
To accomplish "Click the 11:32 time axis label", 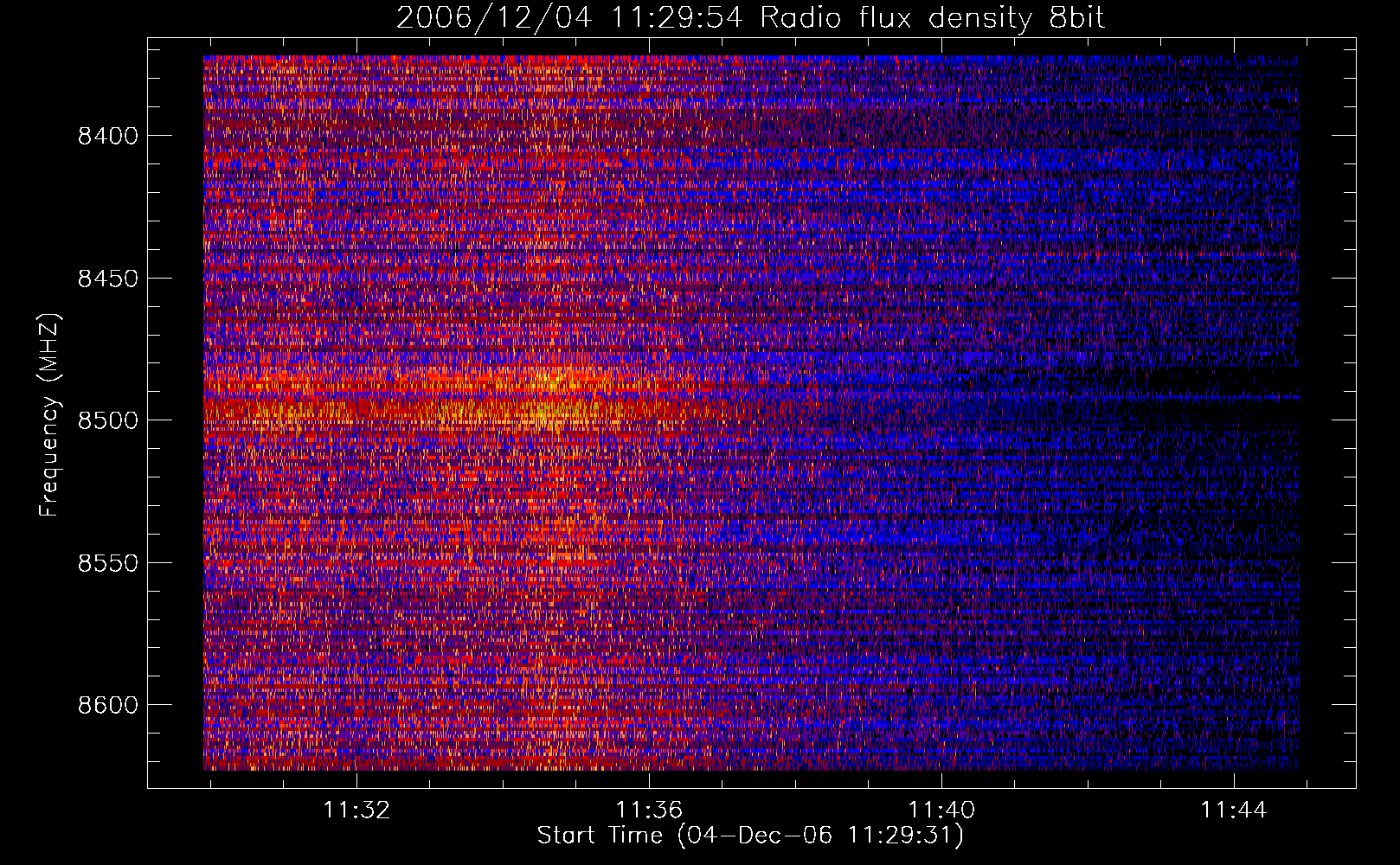I will click(356, 810).
